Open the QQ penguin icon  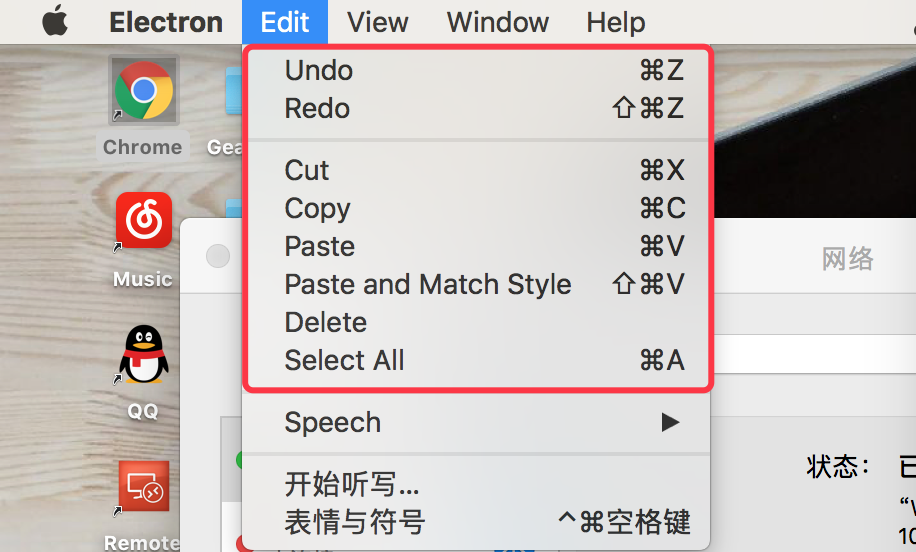click(144, 354)
